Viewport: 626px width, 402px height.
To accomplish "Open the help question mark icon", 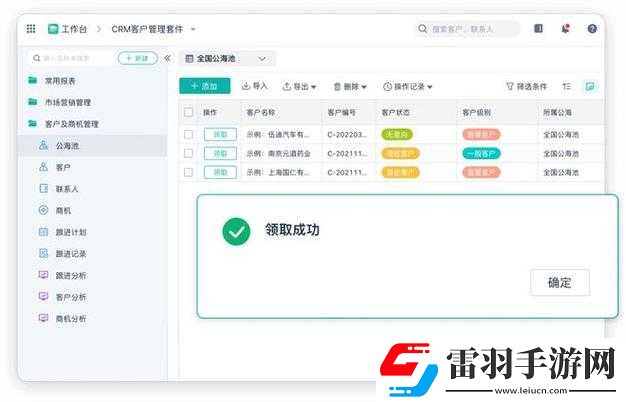I will (x=592, y=29).
